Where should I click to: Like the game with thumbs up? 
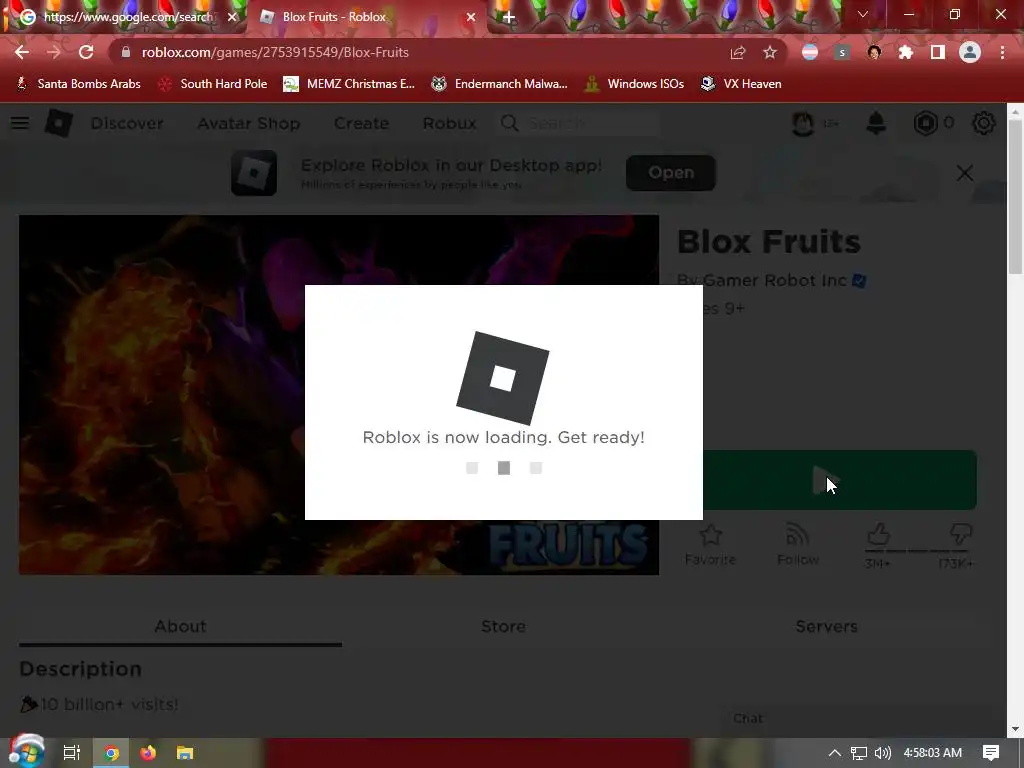[x=878, y=535]
